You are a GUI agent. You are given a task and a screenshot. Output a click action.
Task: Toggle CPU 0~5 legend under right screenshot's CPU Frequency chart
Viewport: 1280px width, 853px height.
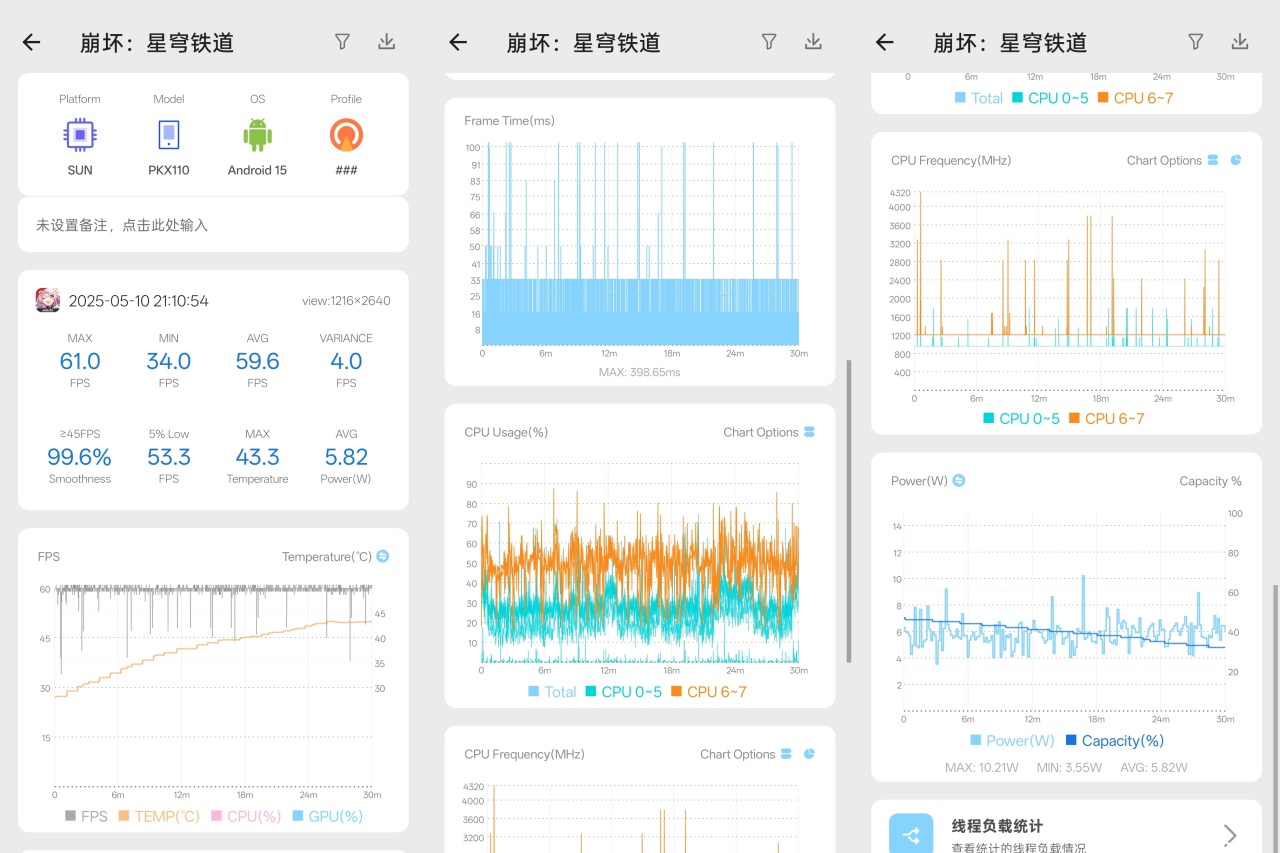1022,419
